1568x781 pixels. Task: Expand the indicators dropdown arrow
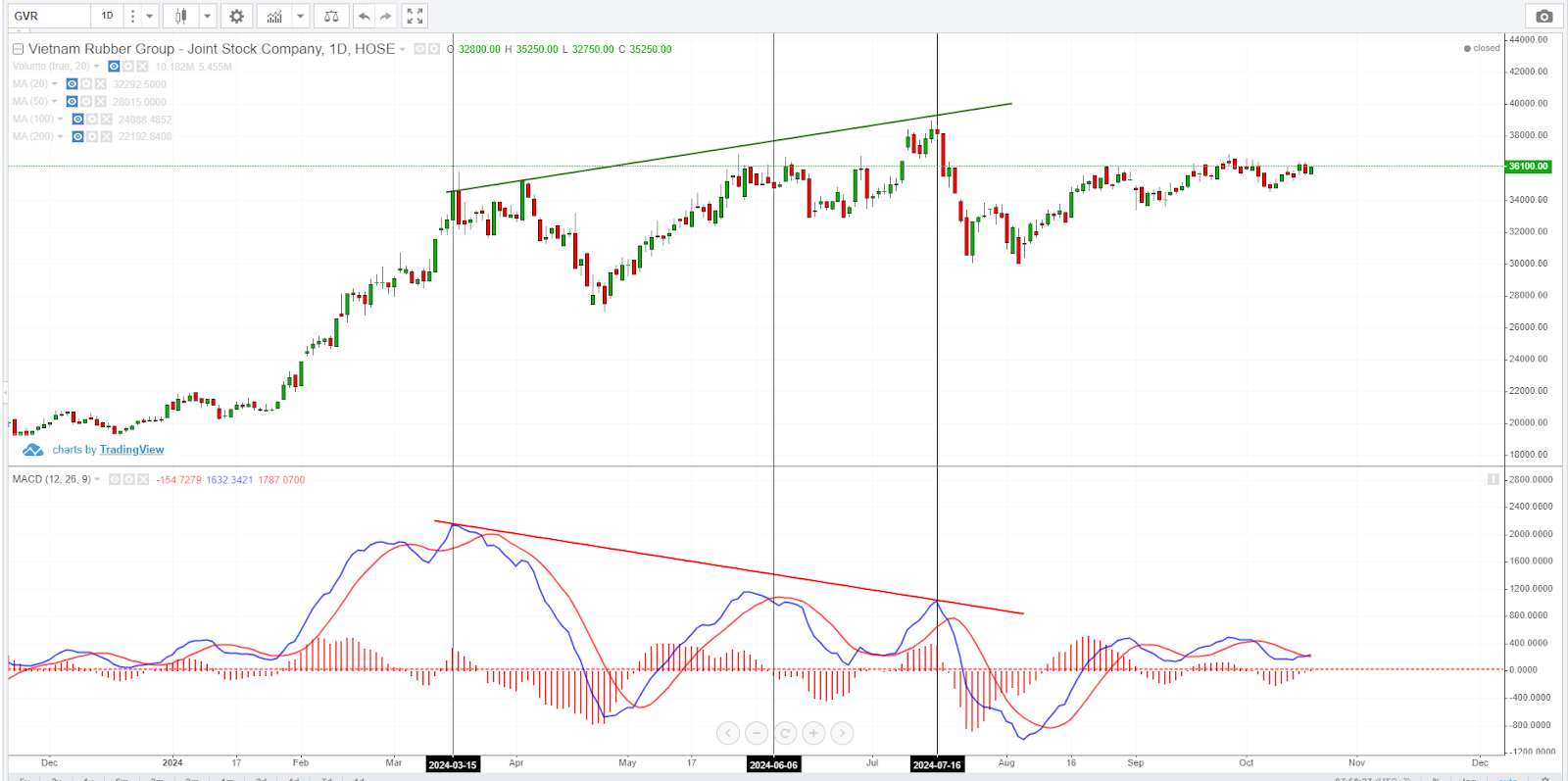[300, 16]
